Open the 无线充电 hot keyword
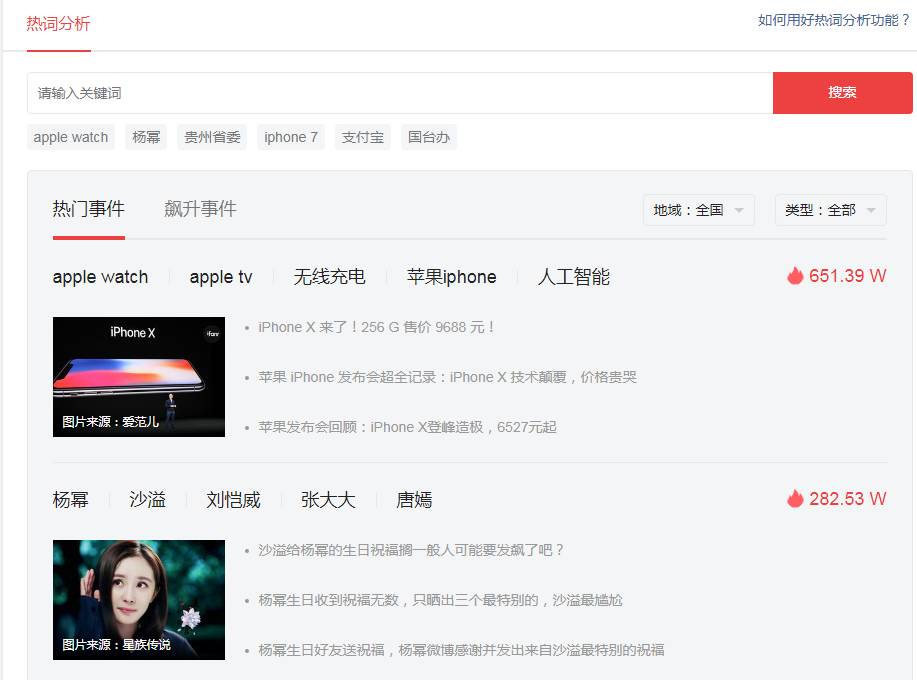 pos(329,277)
